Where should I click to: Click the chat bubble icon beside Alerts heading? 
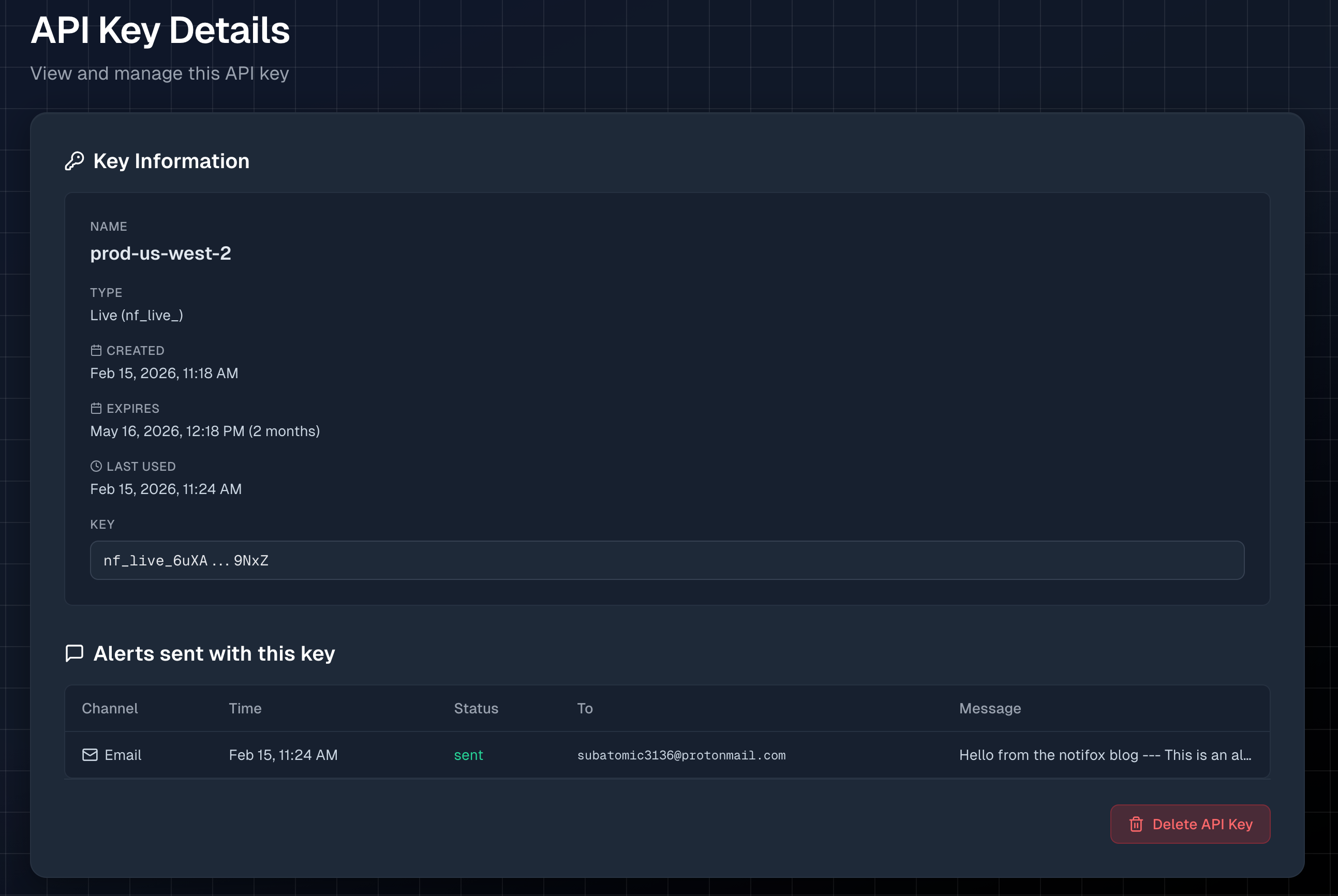[75, 653]
